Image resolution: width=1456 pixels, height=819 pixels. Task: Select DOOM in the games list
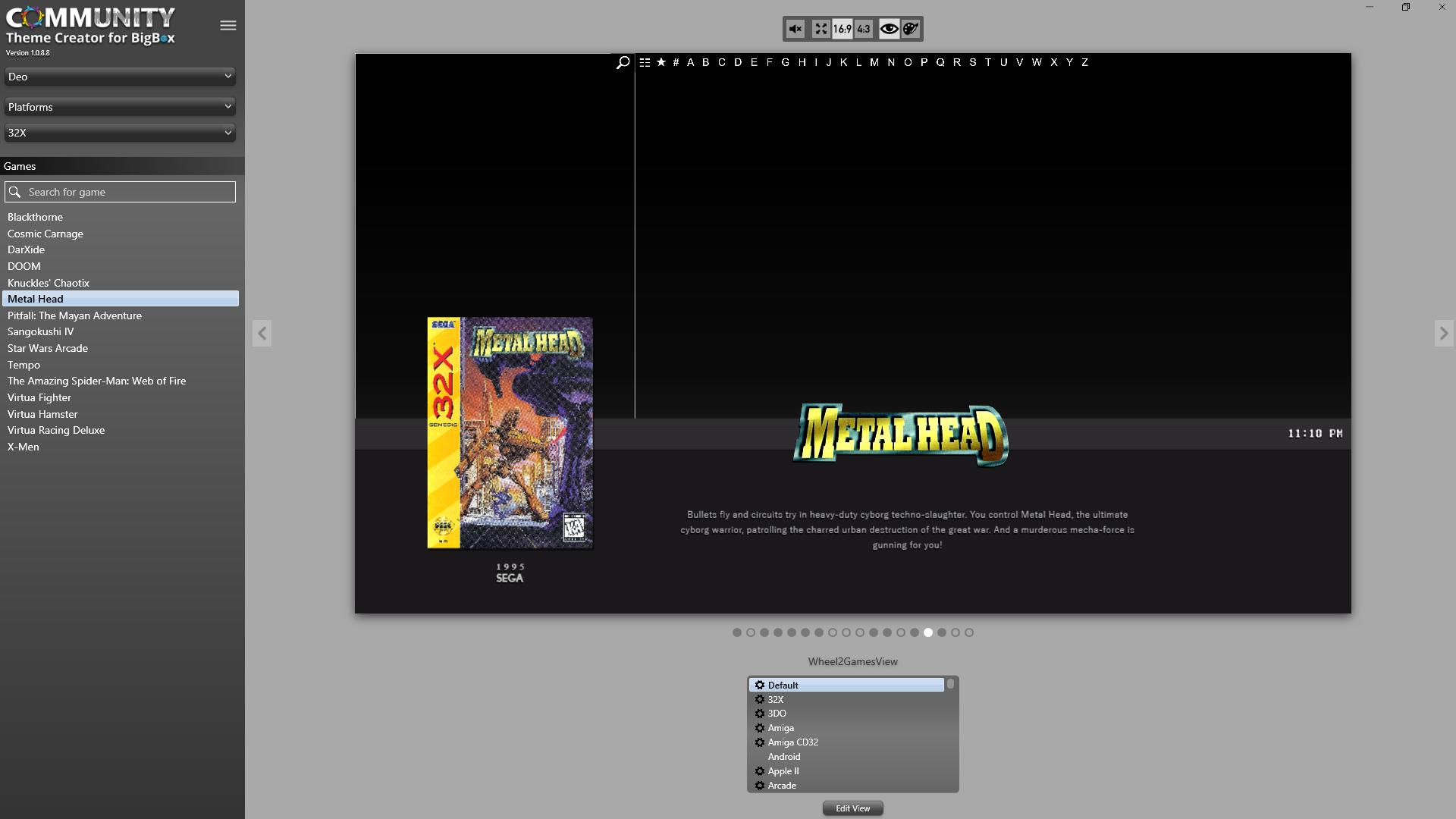(120, 266)
